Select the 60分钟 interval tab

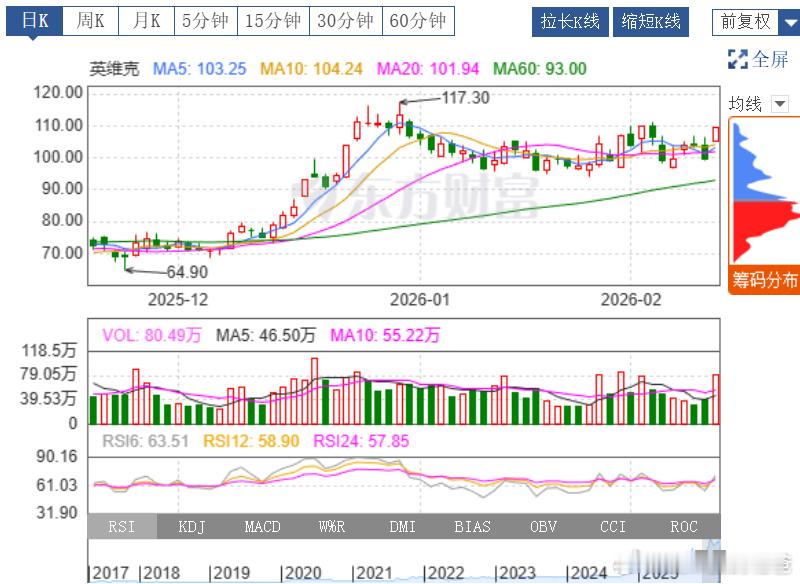click(418, 21)
